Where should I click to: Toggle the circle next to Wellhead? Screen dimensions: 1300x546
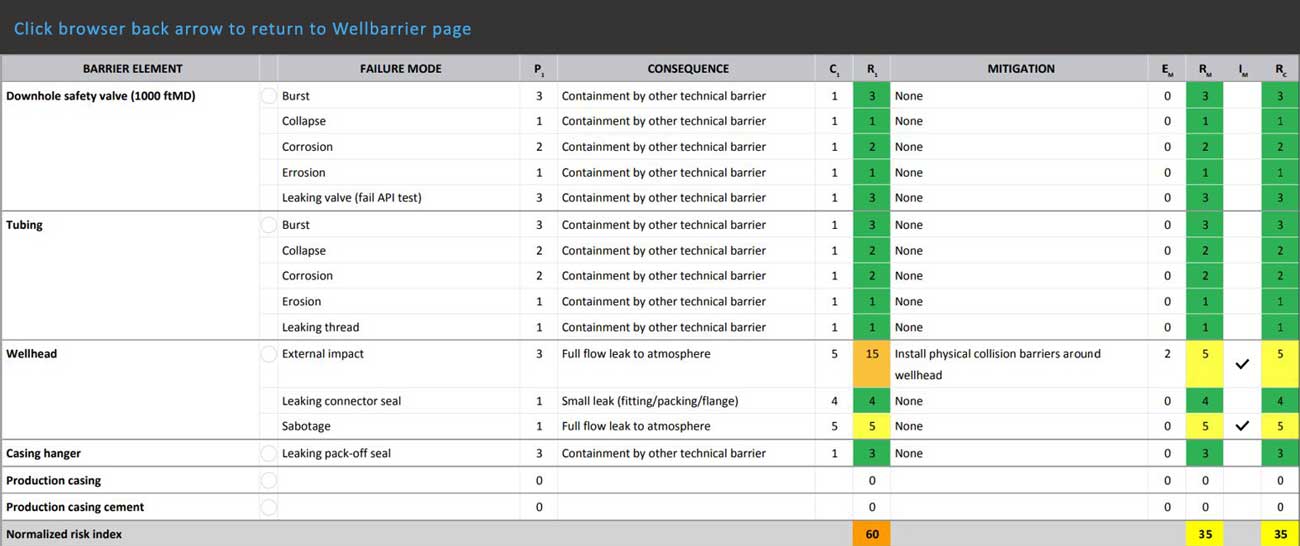268,354
